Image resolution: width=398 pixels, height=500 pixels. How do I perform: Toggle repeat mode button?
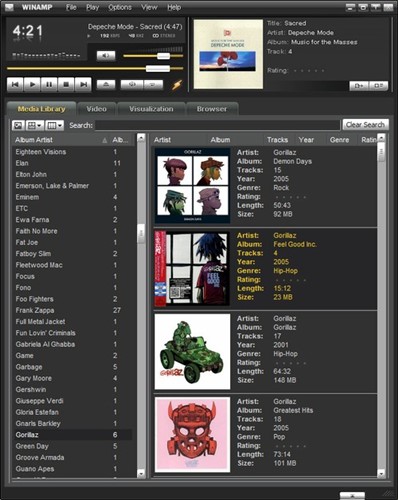coord(153,85)
